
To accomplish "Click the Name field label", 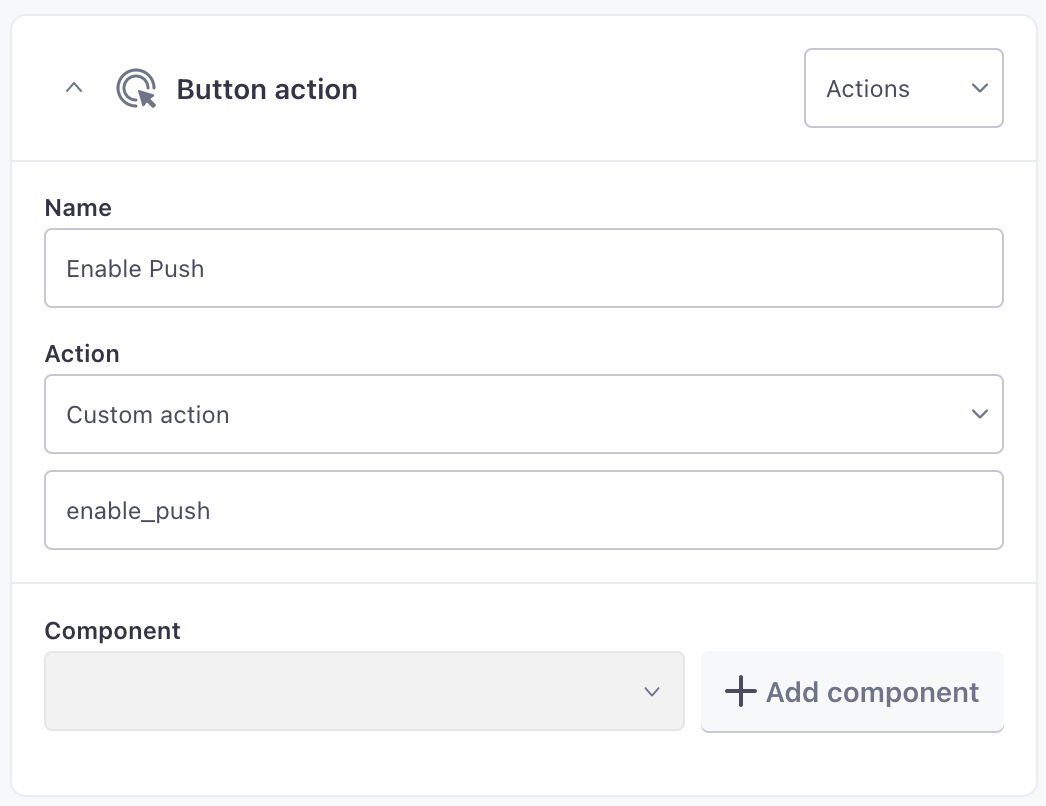I will pos(78,208).
